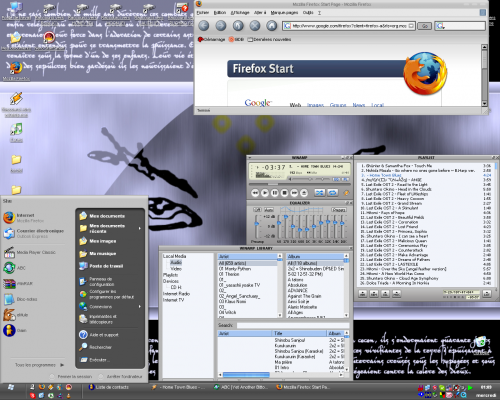
Task: Click the equalizer Preamp slider
Action: coord(256,226)
